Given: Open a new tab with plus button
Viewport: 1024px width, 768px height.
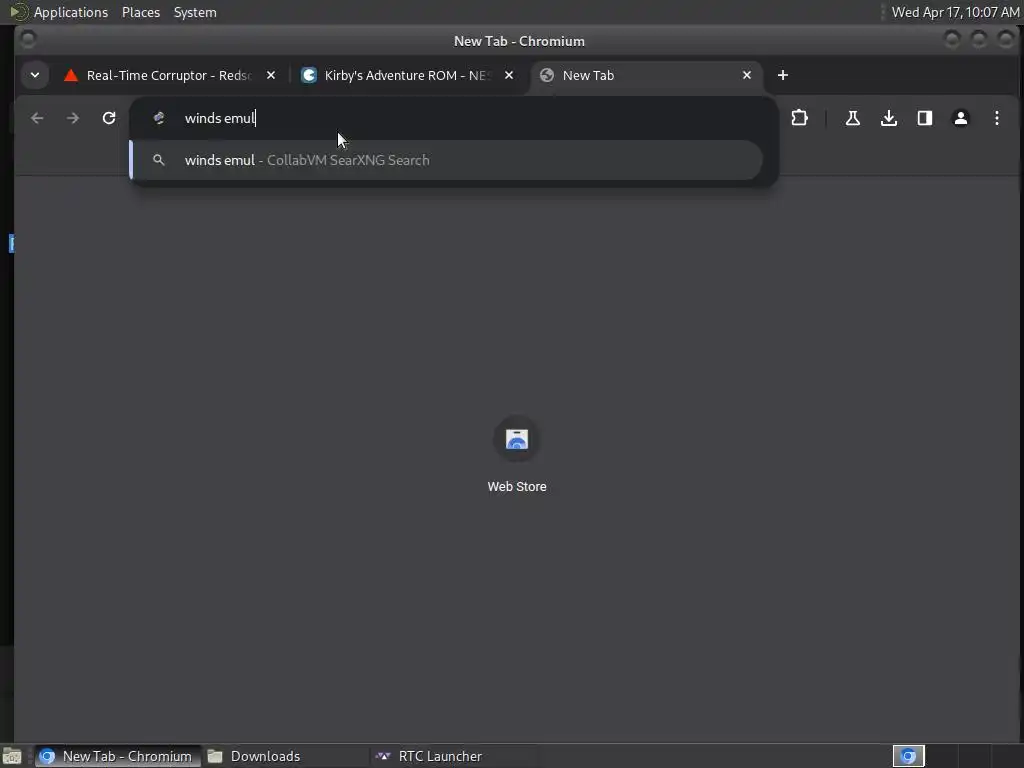Looking at the screenshot, I should tap(782, 75).
